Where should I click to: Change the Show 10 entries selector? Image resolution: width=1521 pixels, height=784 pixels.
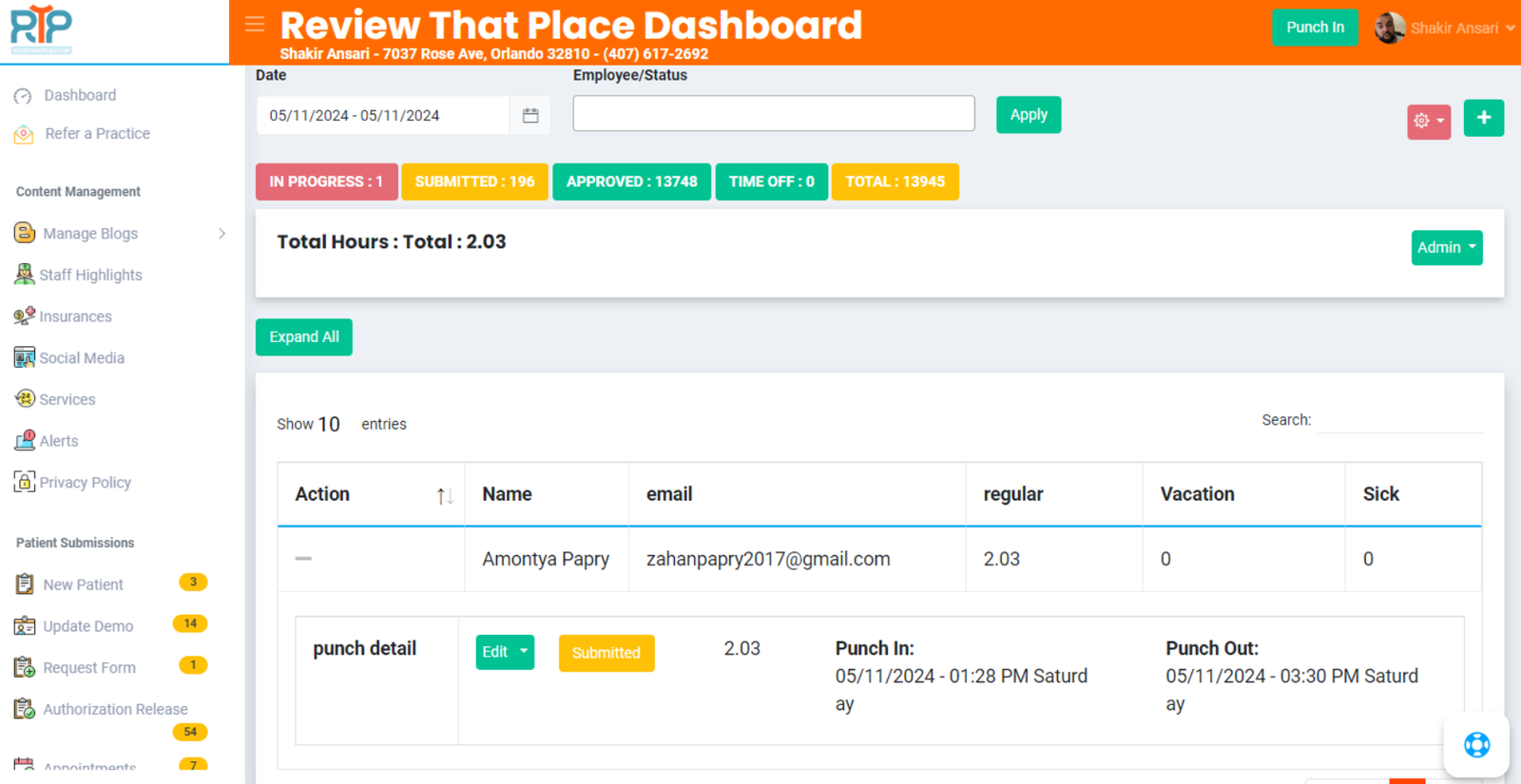pyautogui.click(x=329, y=425)
